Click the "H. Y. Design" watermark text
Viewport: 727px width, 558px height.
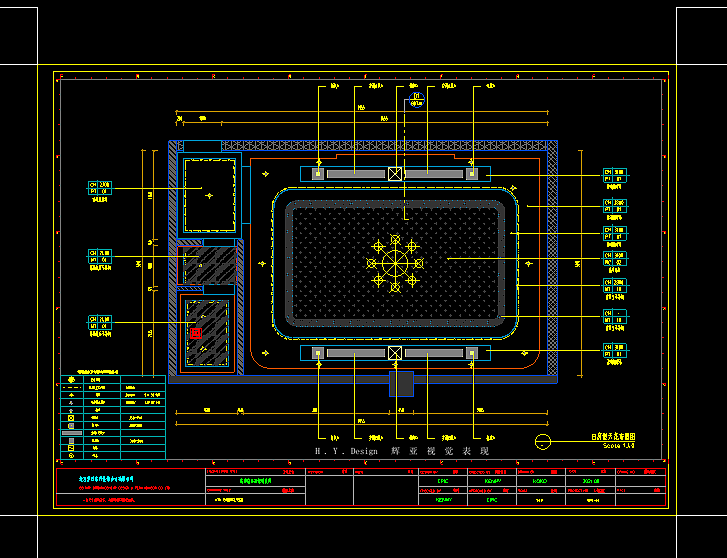pos(346,451)
